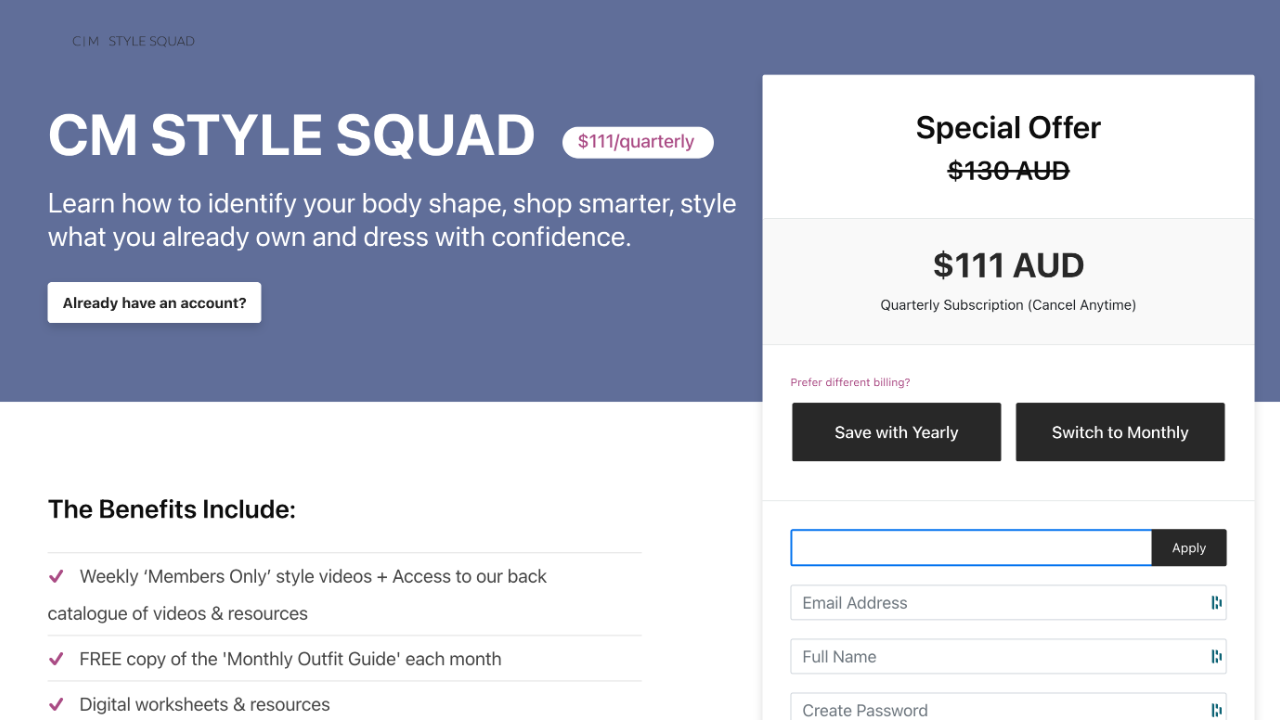The image size is (1280, 720).
Task: Click the Special Offer heading
Action: (1008, 128)
